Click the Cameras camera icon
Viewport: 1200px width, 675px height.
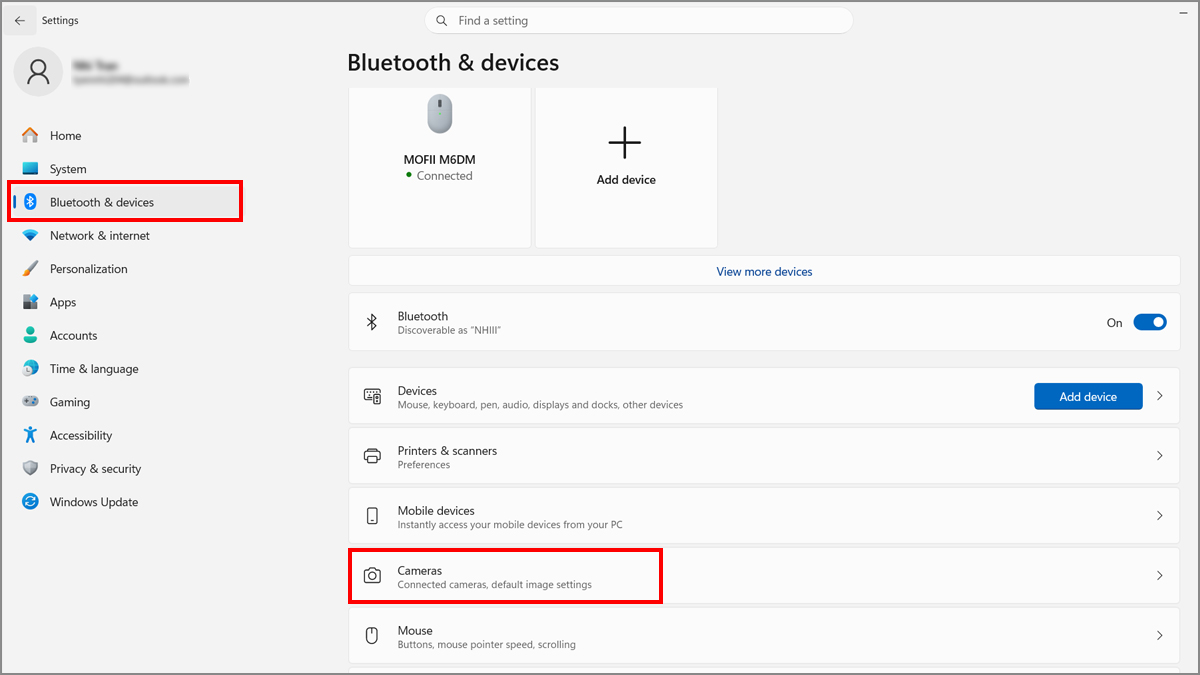click(372, 576)
